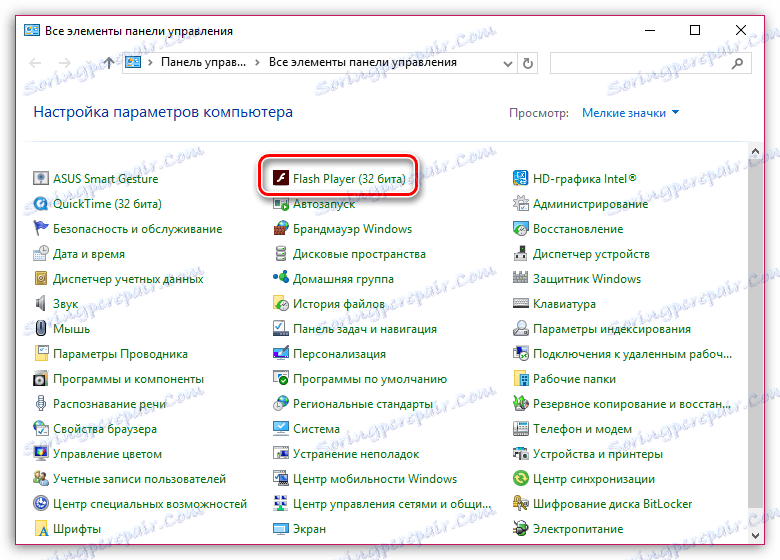Open HD-графика Intel icon
The image size is (780, 560).
point(520,178)
